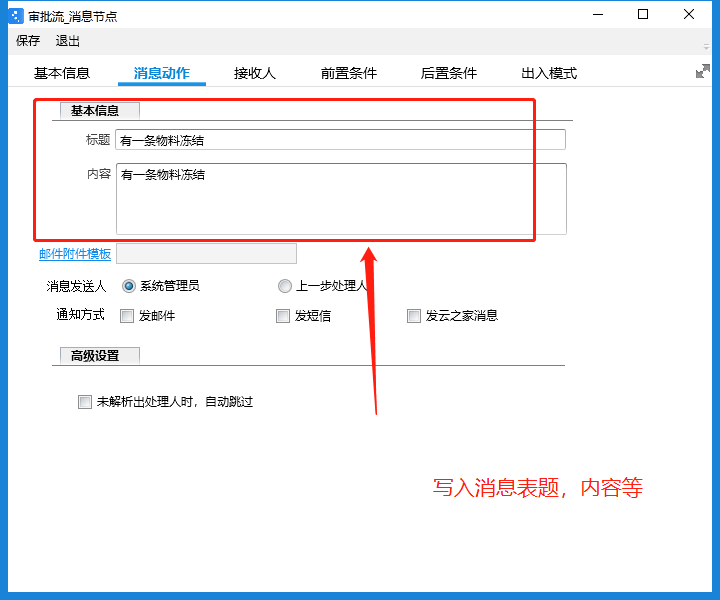Click the fullscreen expand arrows icon
Viewport: 720px width, 600px height.
703,71
